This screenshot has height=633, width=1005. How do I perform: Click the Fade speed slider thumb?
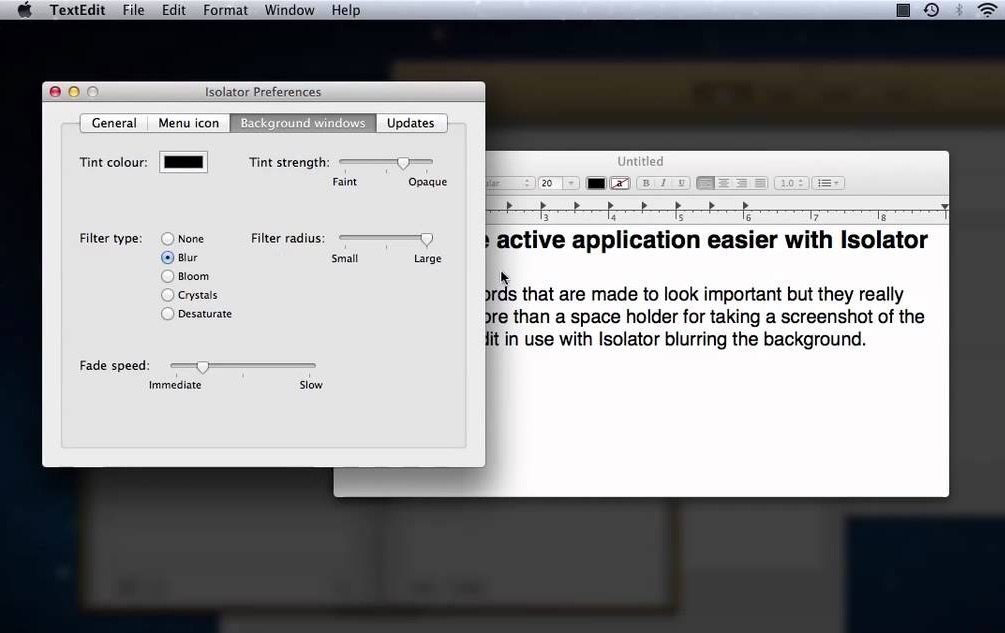pyautogui.click(x=203, y=366)
